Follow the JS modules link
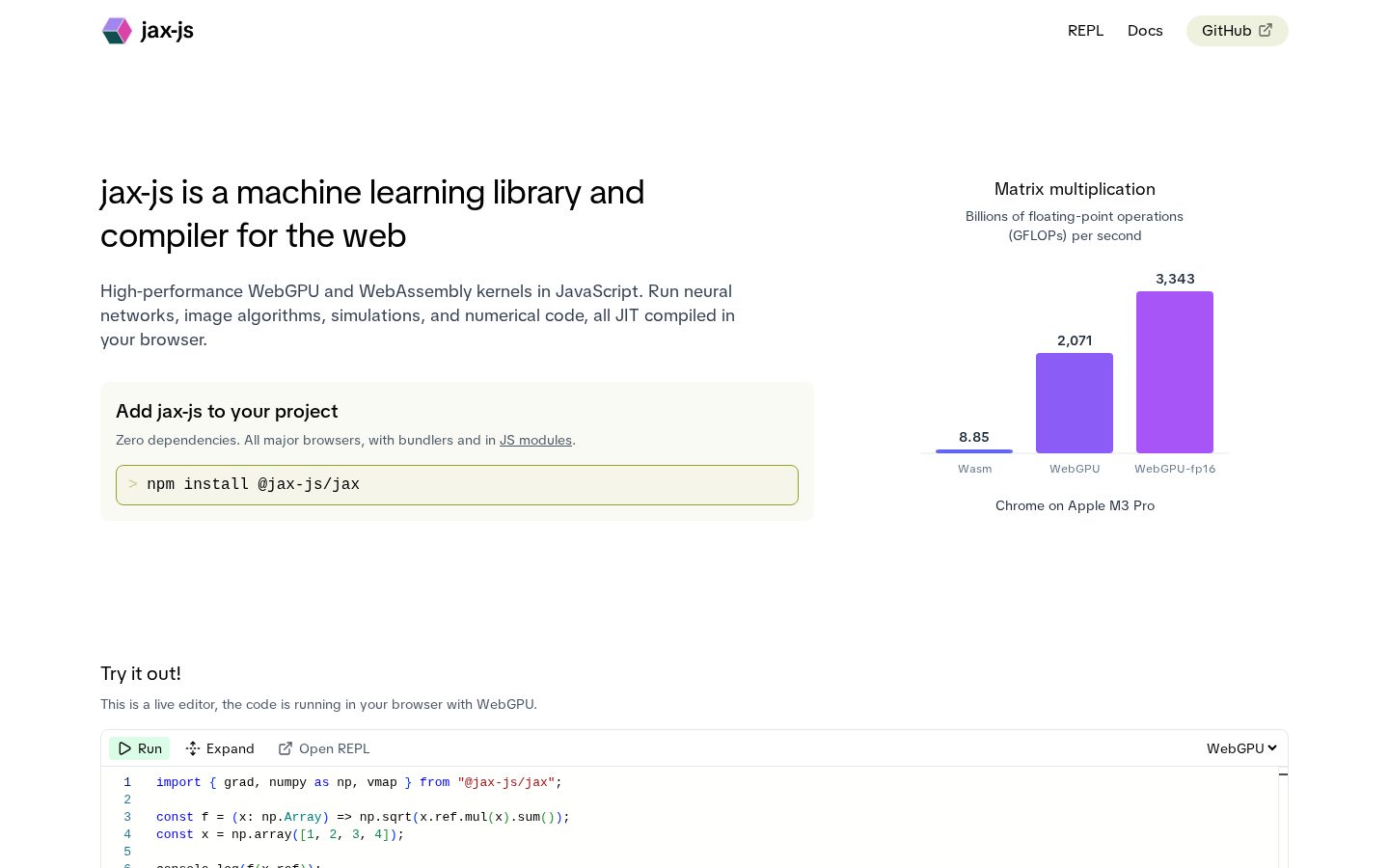Viewport: 1389px width, 868px height. (x=535, y=440)
